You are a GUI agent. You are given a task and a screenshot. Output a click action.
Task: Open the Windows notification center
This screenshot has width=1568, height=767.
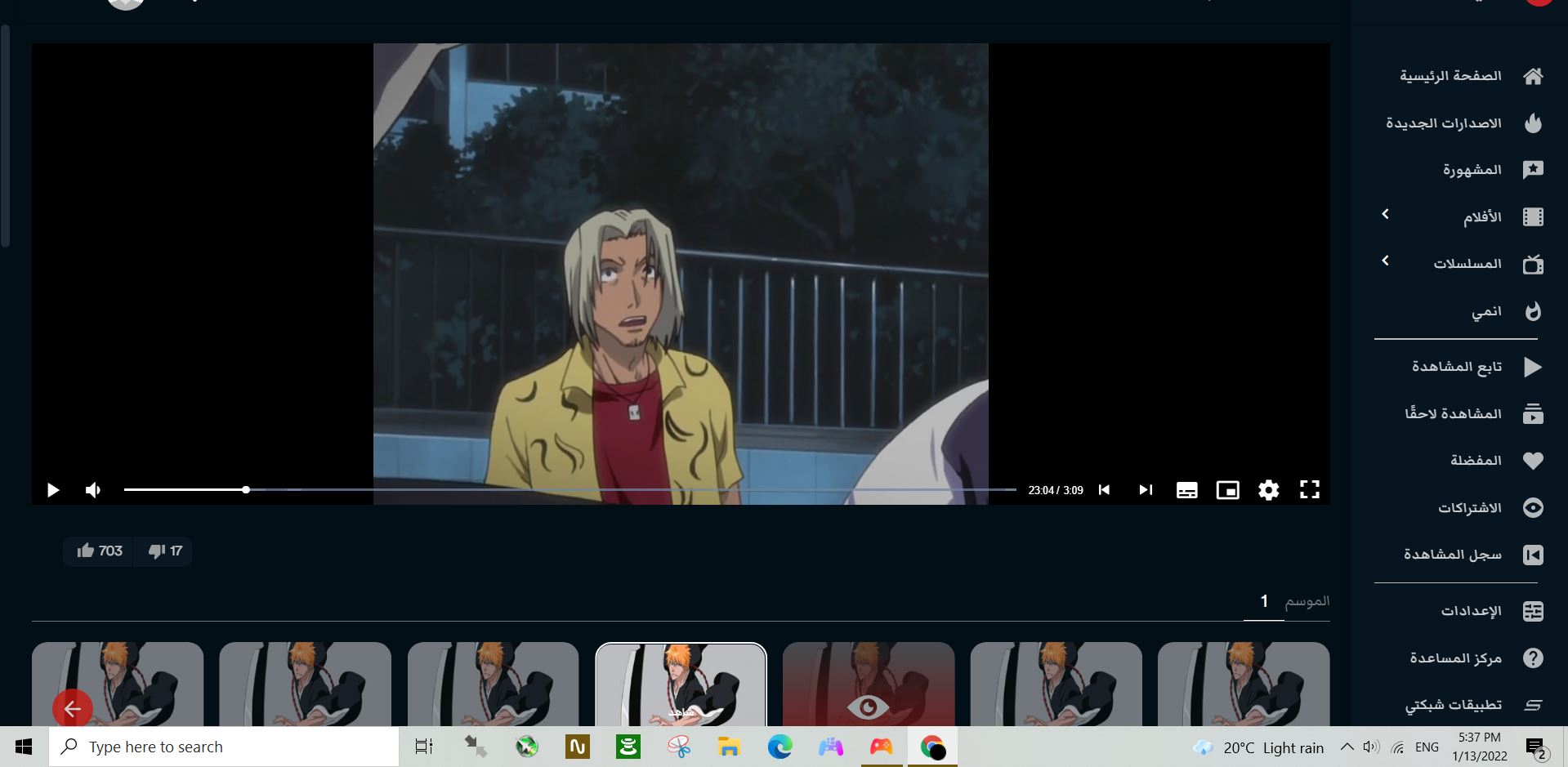[x=1537, y=747]
